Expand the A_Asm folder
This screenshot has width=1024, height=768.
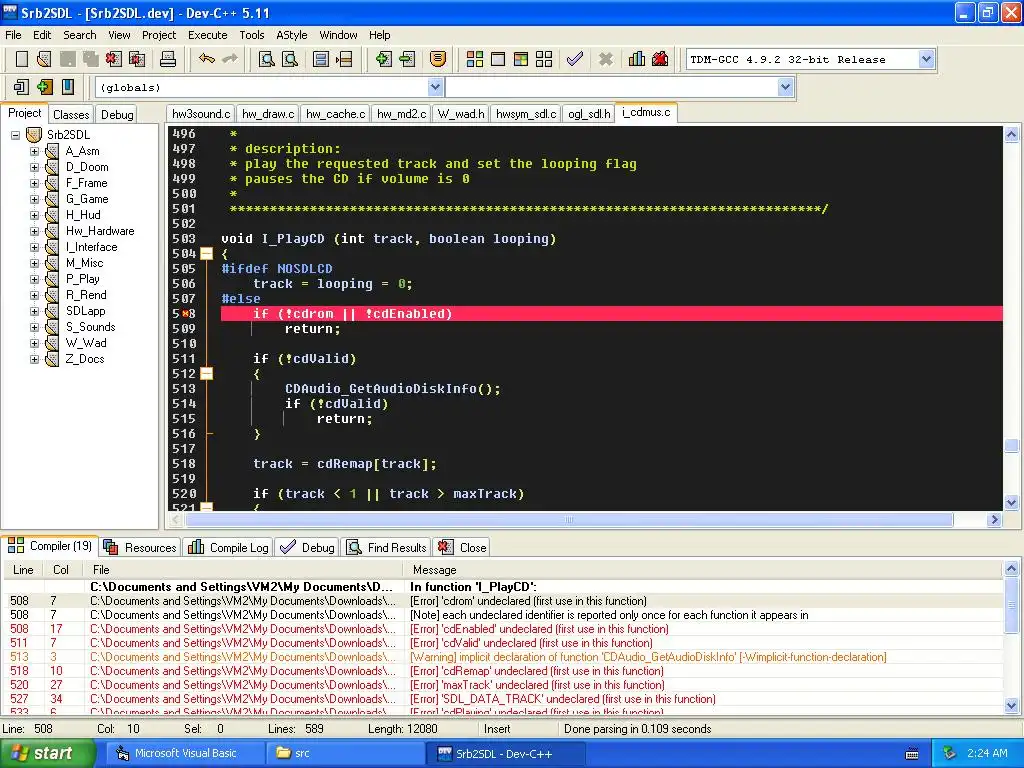point(35,151)
